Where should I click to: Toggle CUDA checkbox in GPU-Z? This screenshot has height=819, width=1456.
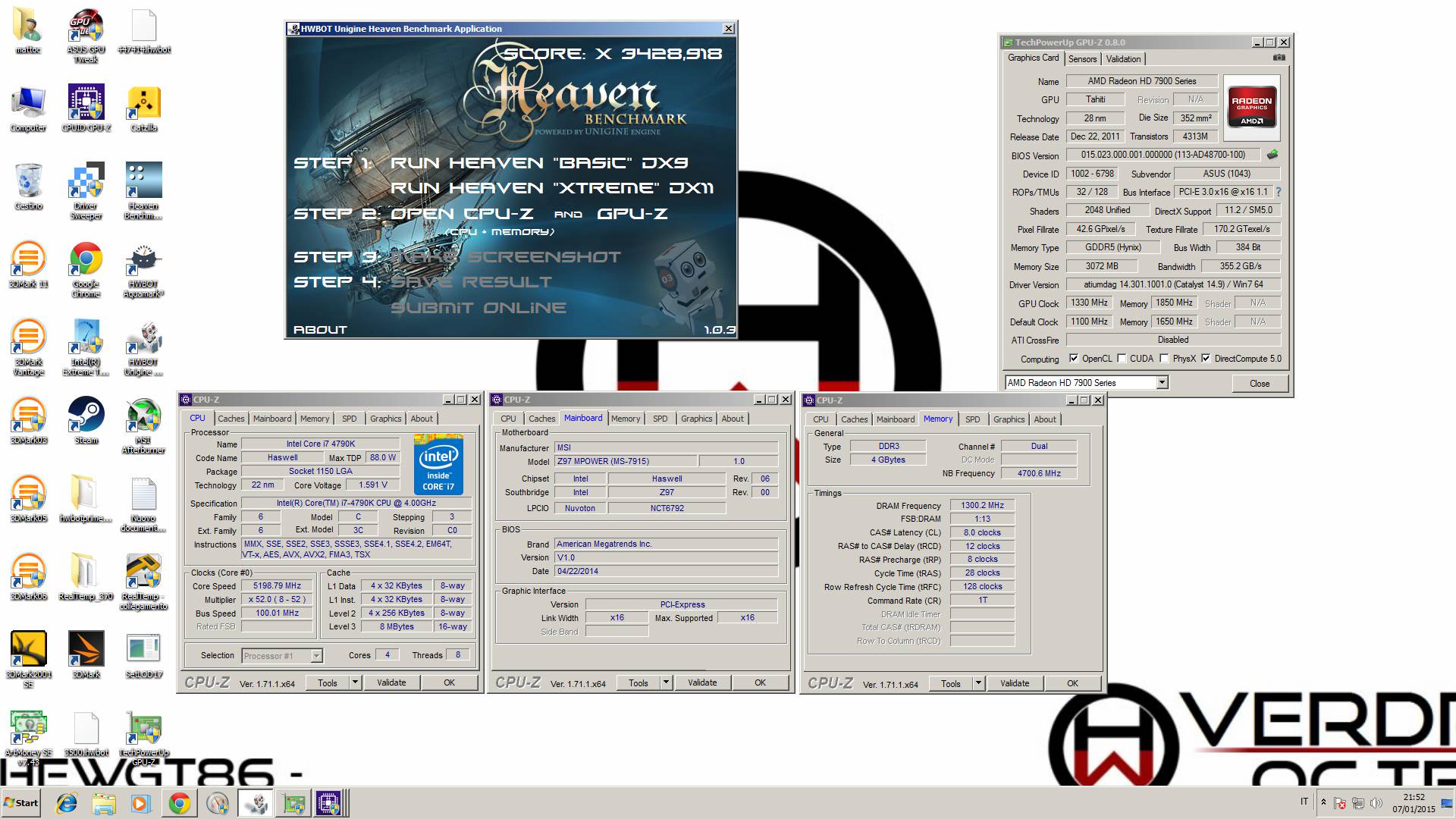point(1122,359)
